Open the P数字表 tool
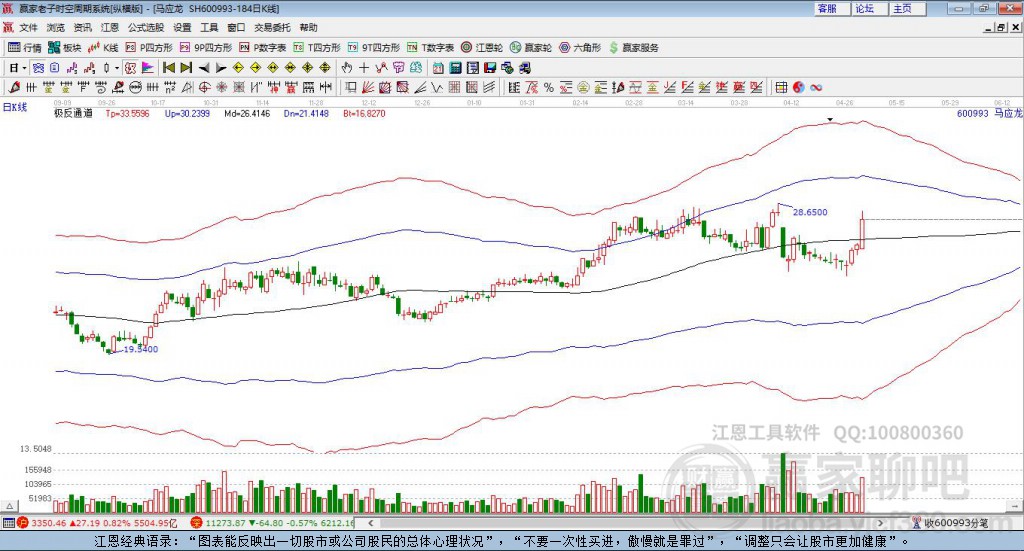This screenshot has width=1024, height=551. point(263,48)
